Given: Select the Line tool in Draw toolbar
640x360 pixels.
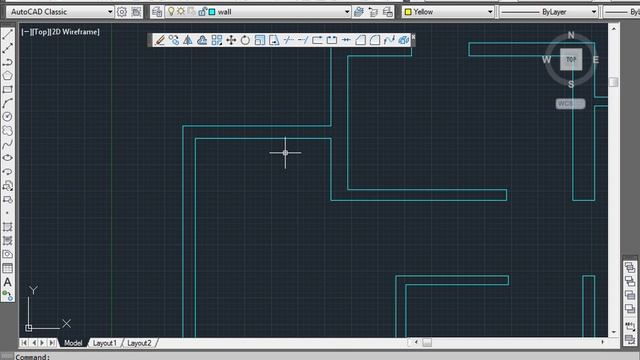Looking at the screenshot, I should click(7, 34).
